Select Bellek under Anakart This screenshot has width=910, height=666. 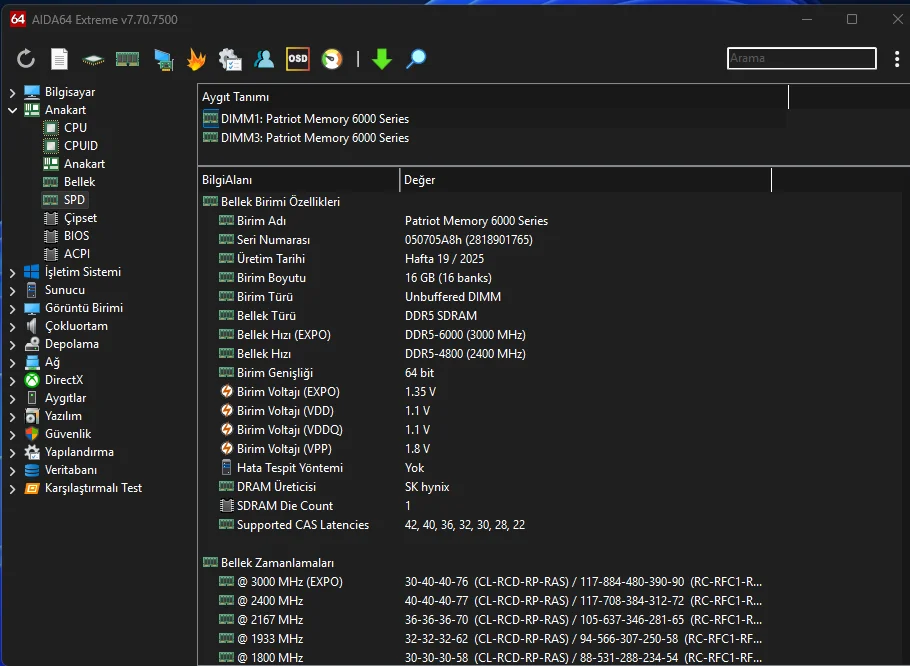(79, 182)
